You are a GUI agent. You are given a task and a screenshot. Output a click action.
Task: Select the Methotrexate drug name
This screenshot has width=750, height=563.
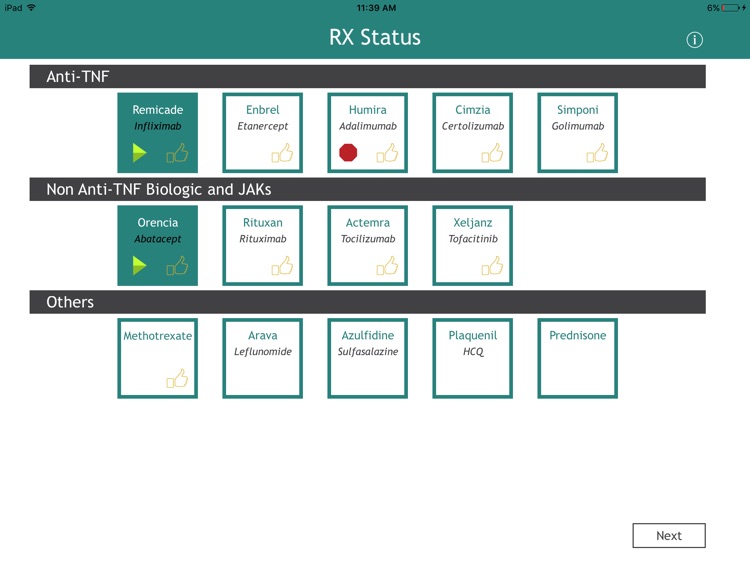coord(157,336)
